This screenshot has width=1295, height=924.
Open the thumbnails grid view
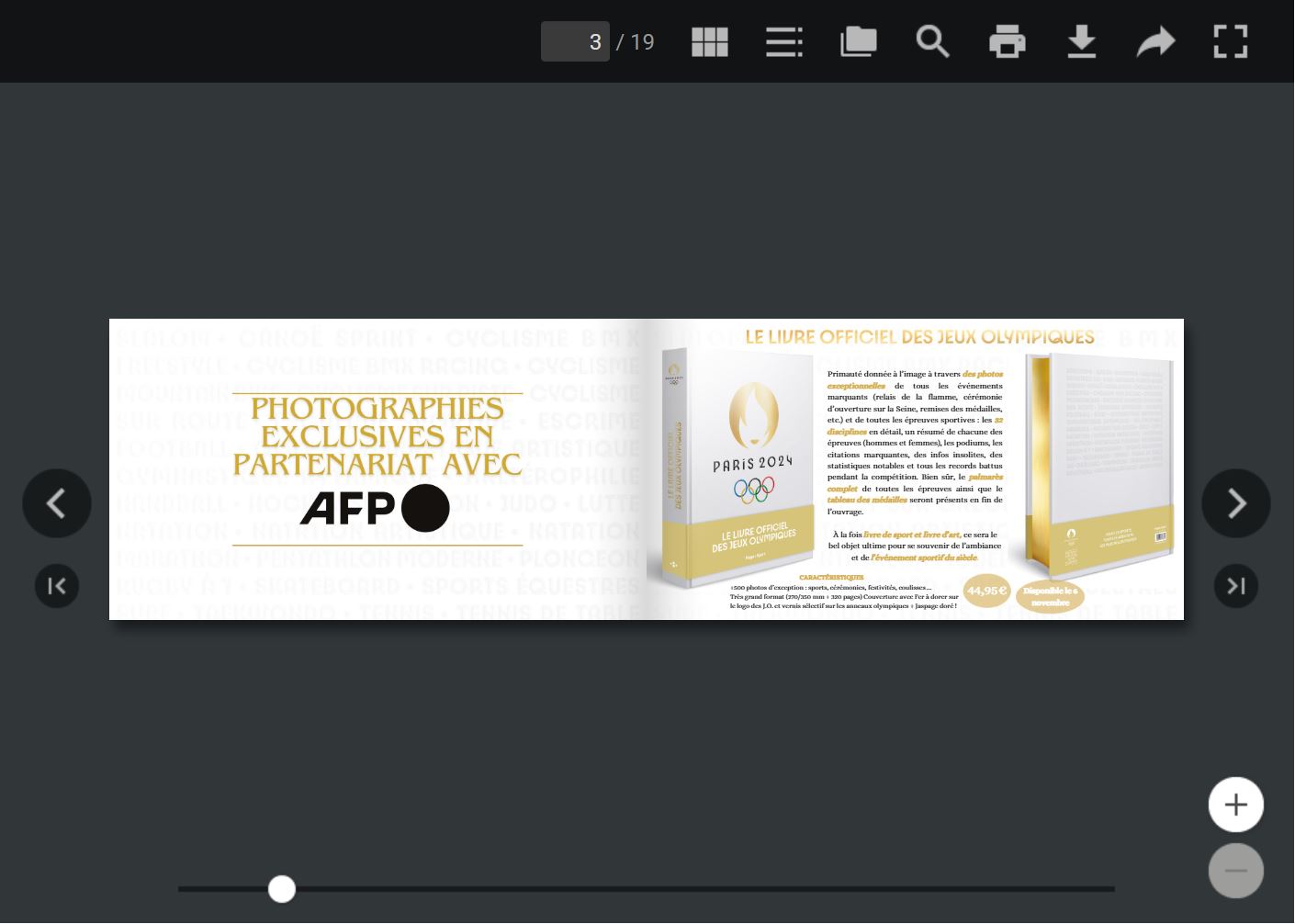(709, 41)
